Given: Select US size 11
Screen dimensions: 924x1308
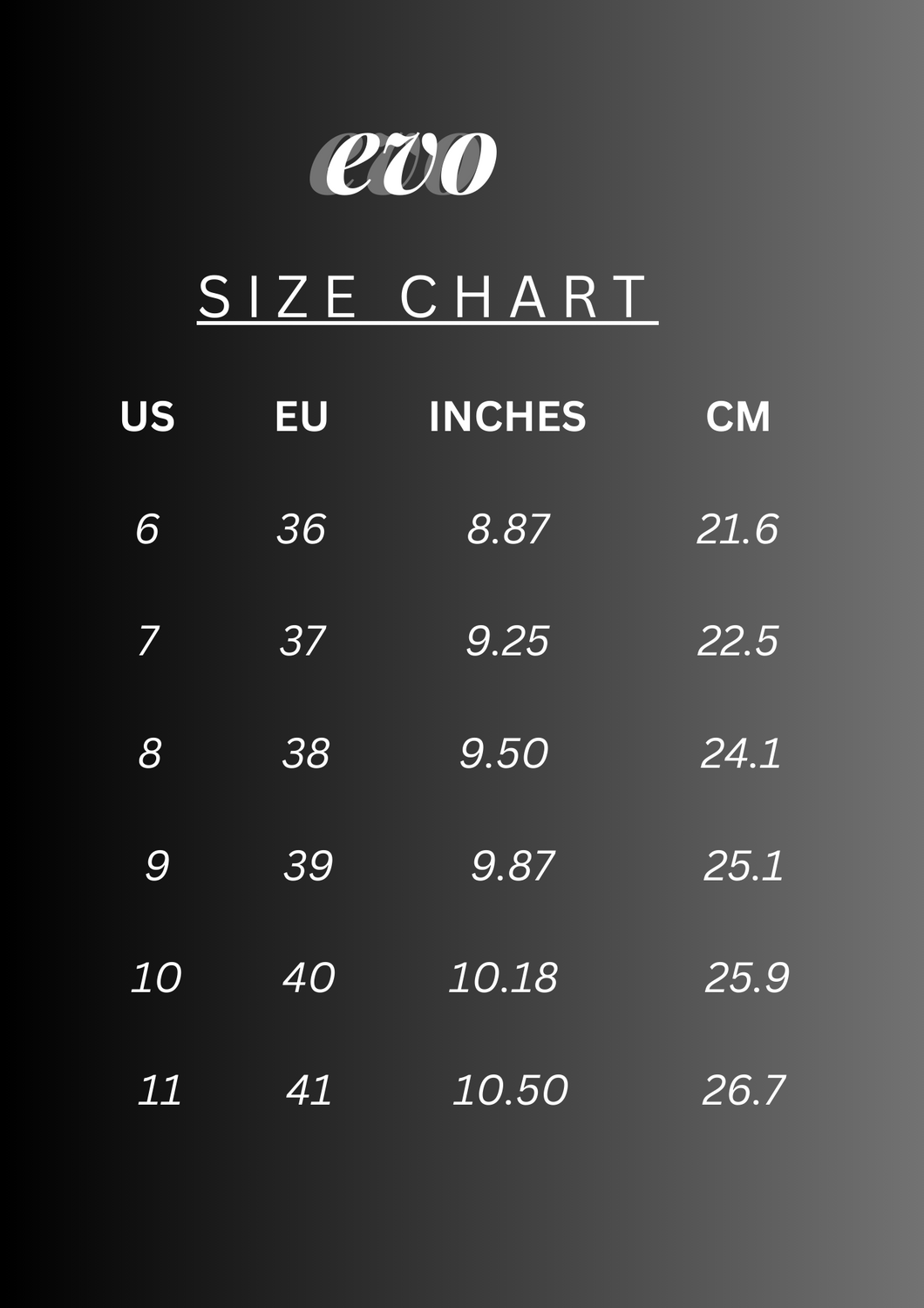Looking at the screenshot, I should tap(160, 1090).
